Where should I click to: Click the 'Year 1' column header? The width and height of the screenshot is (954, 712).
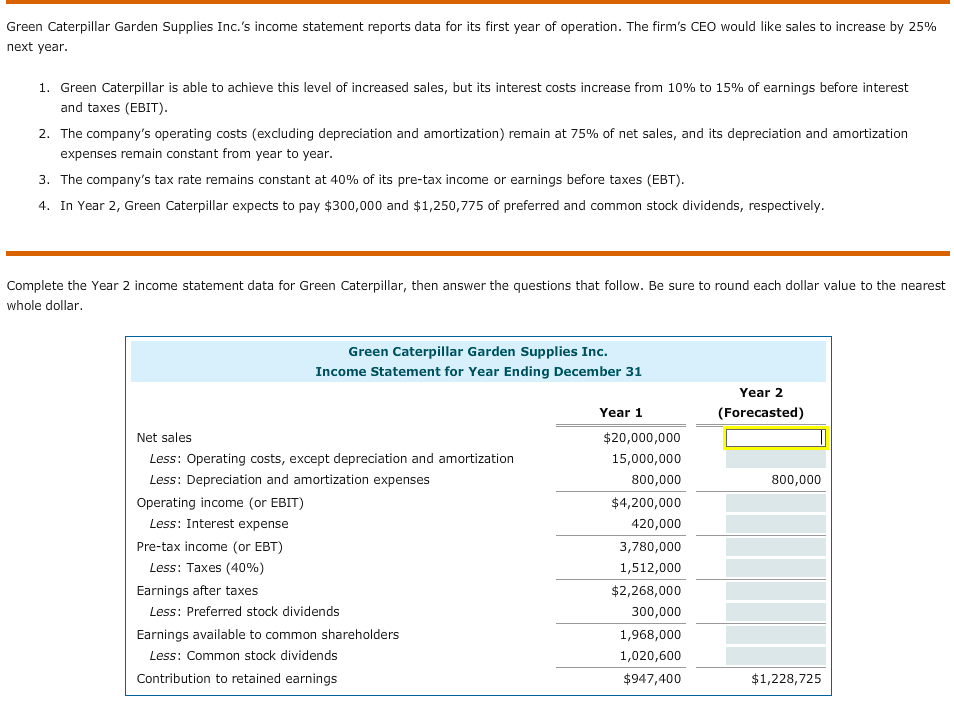[x=621, y=413]
